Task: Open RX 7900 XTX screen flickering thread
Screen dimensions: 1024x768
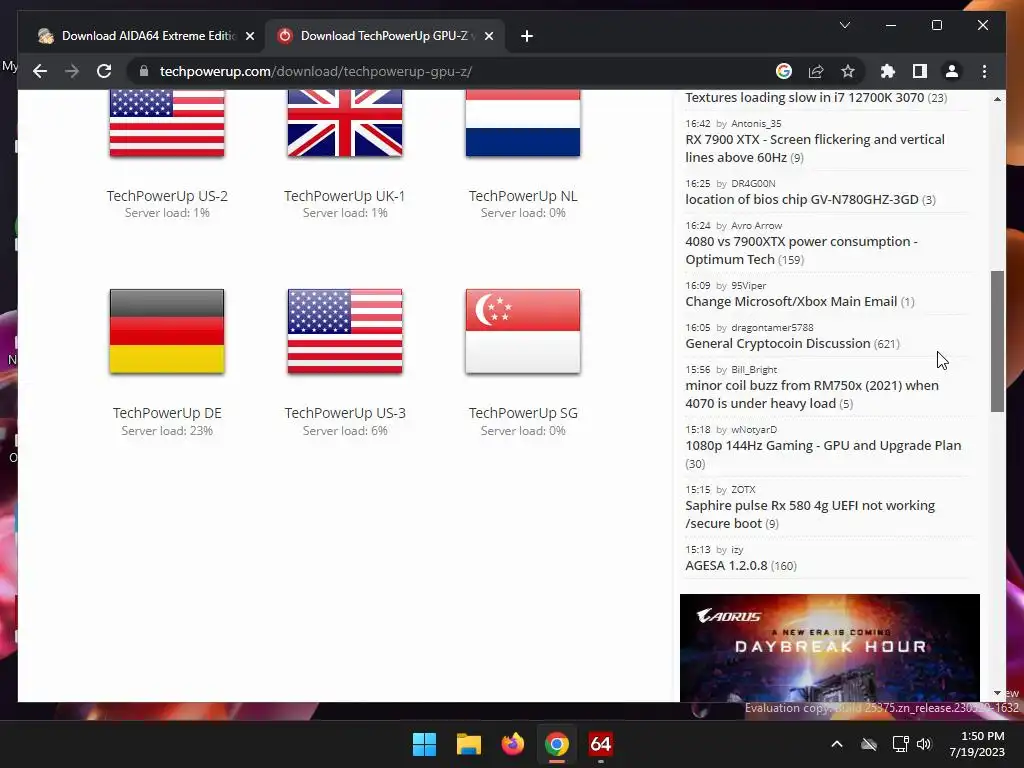Action: point(814,148)
